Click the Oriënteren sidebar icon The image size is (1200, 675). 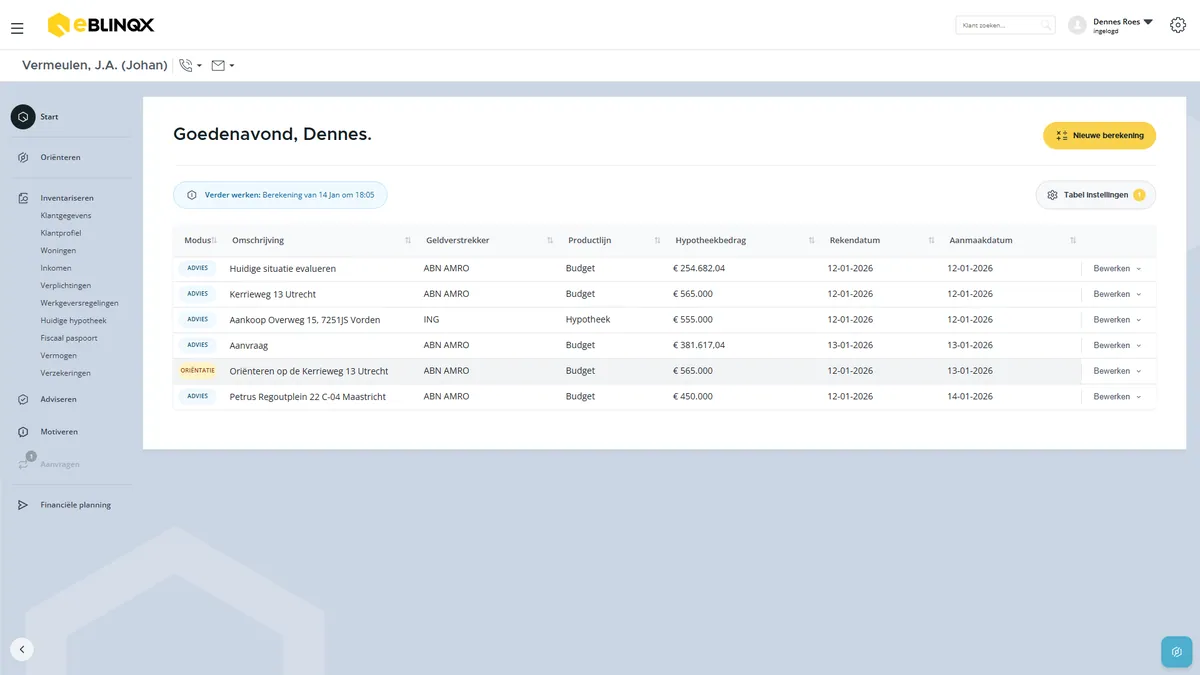pyautogui.click(x=23, y=157)
